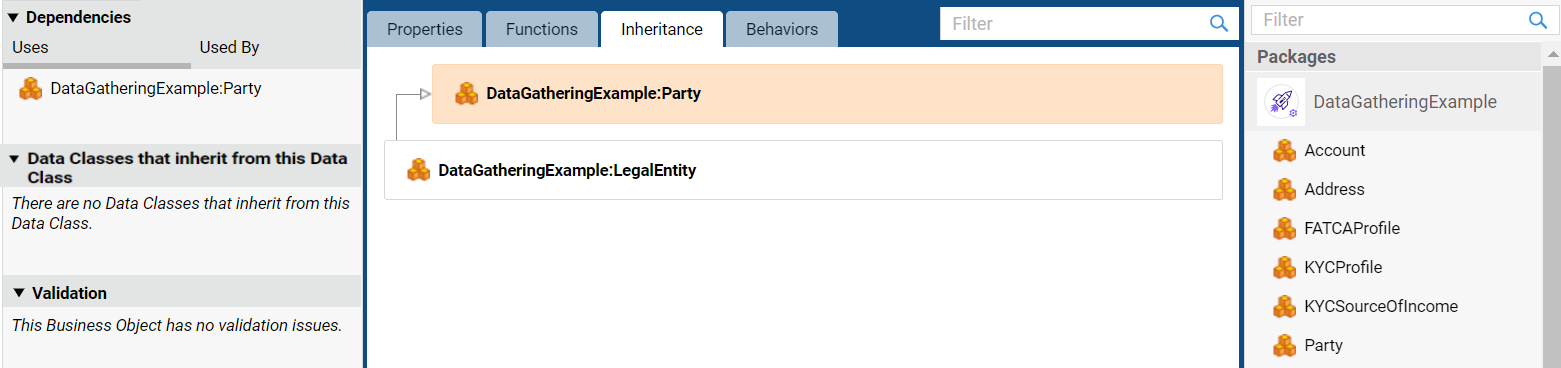Click the search magnifier in Packages filter
This screenshot has width=1561, height=368.
[x=1537, y=20]
